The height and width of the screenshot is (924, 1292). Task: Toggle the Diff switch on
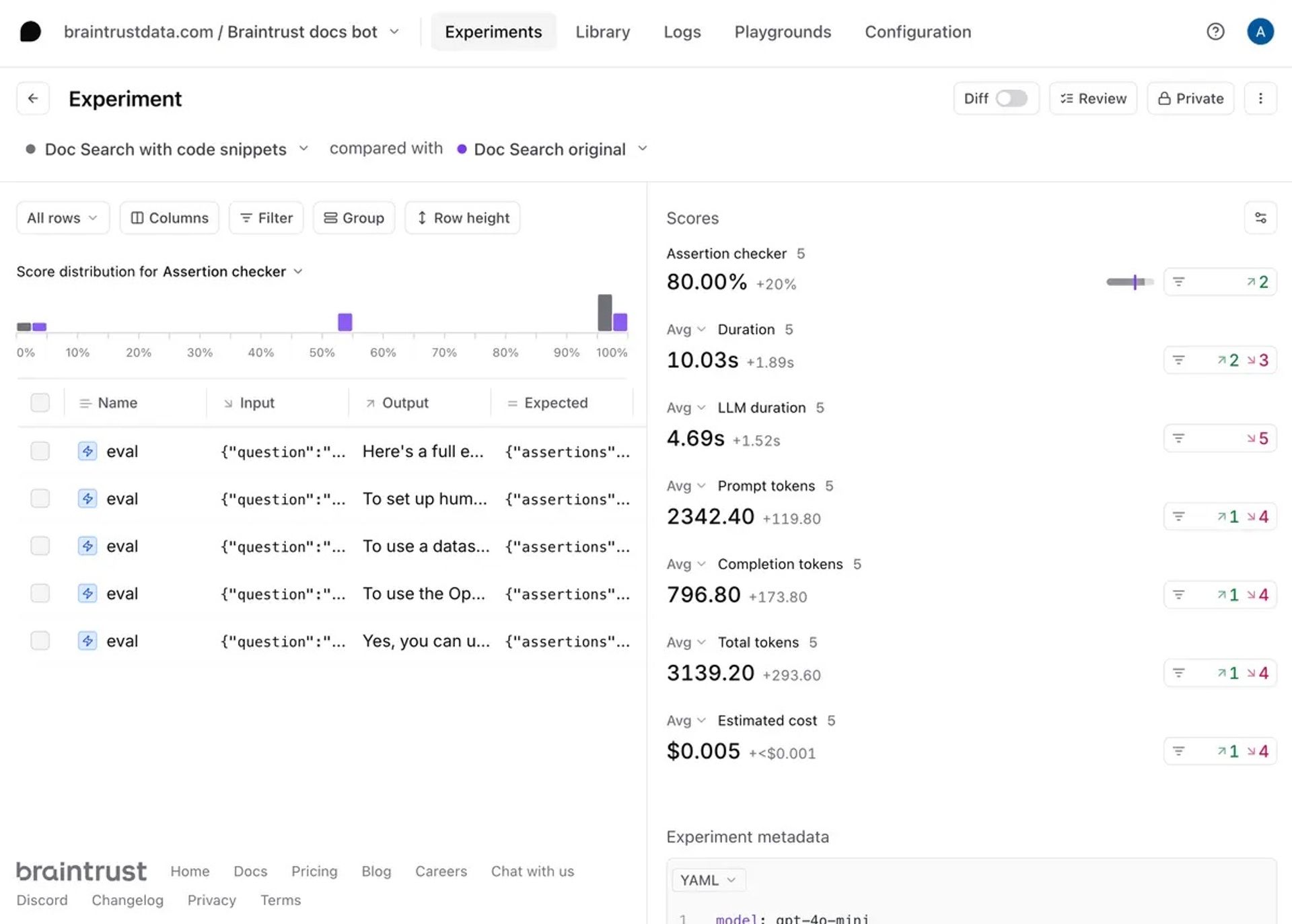(1011, 99)
